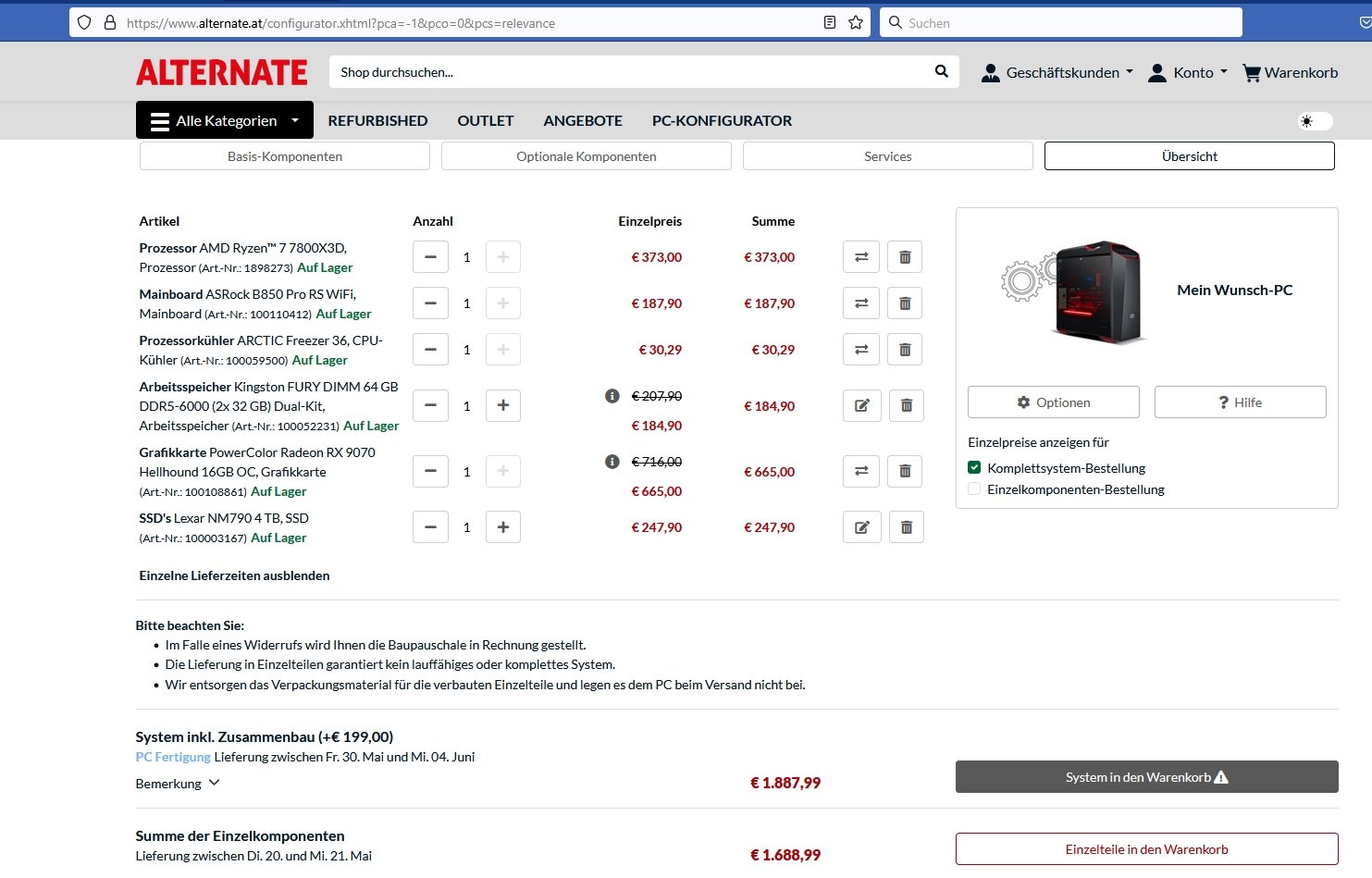Click the ALTERNATE logo
This screenshot has height=878, width=1372.
click(222, 72)
